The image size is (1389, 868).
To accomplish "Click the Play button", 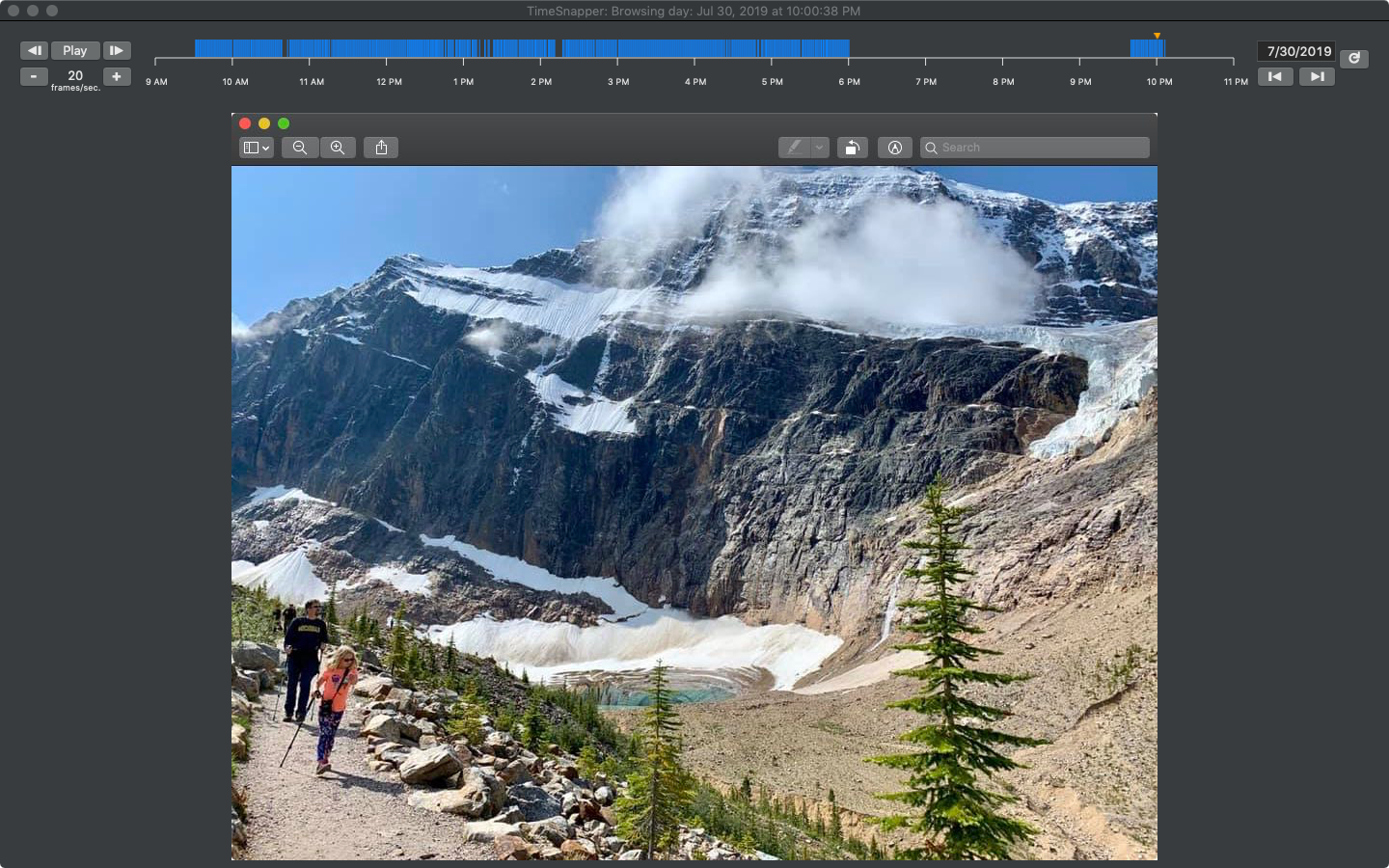I will click(75, 50).
